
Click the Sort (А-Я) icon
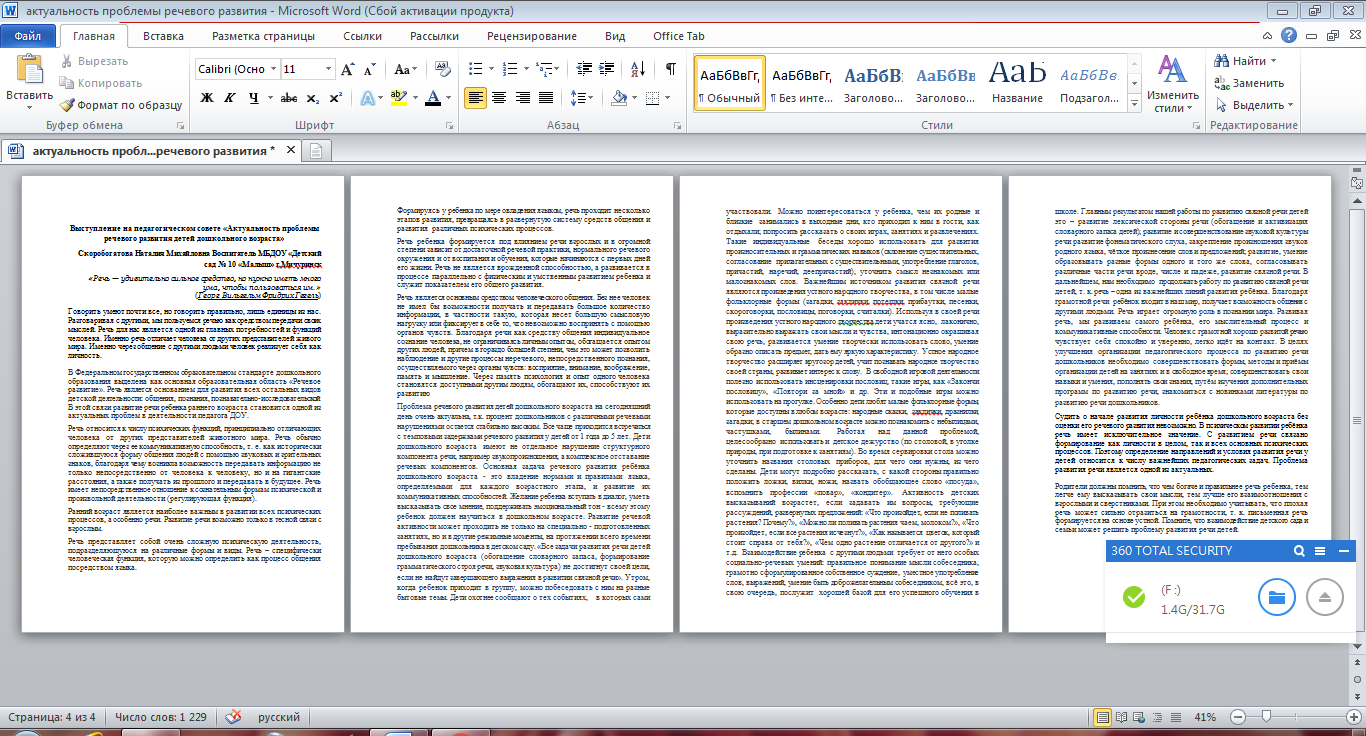[x=640, y=70]
